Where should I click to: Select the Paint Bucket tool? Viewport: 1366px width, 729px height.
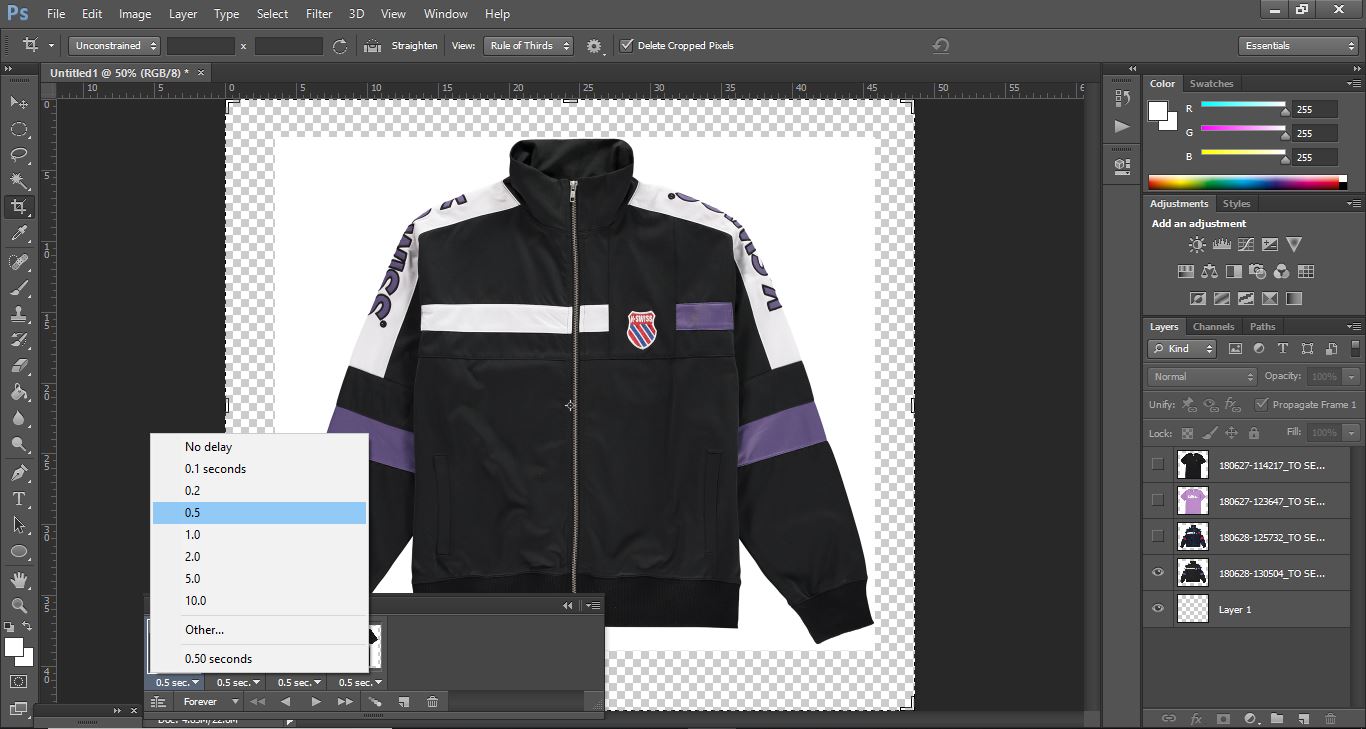[x=18, y=392]
